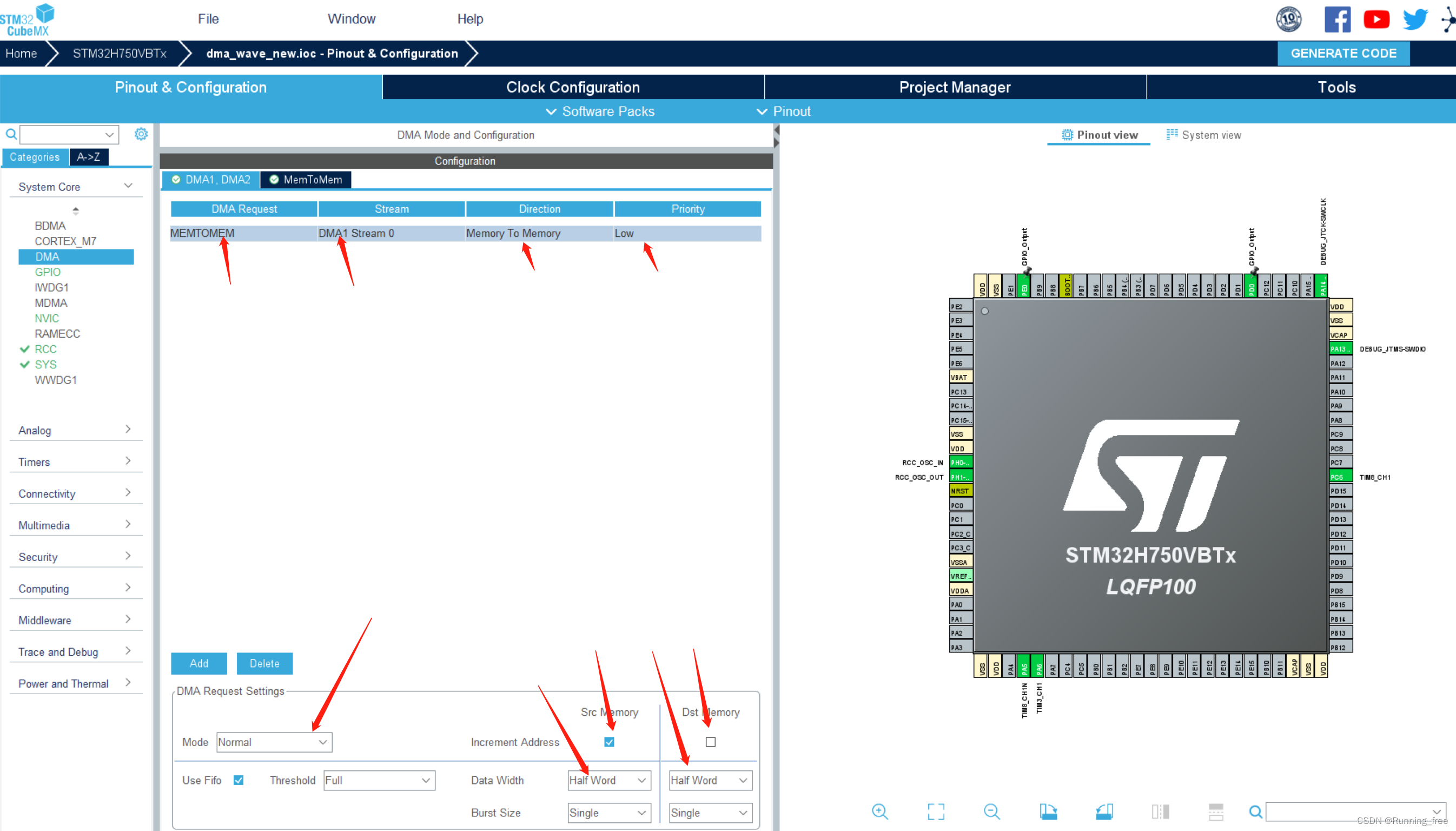Open Dst Memory Data Width dropdown
Viewport: 1456px width, 831px height.
click(710, 780)
